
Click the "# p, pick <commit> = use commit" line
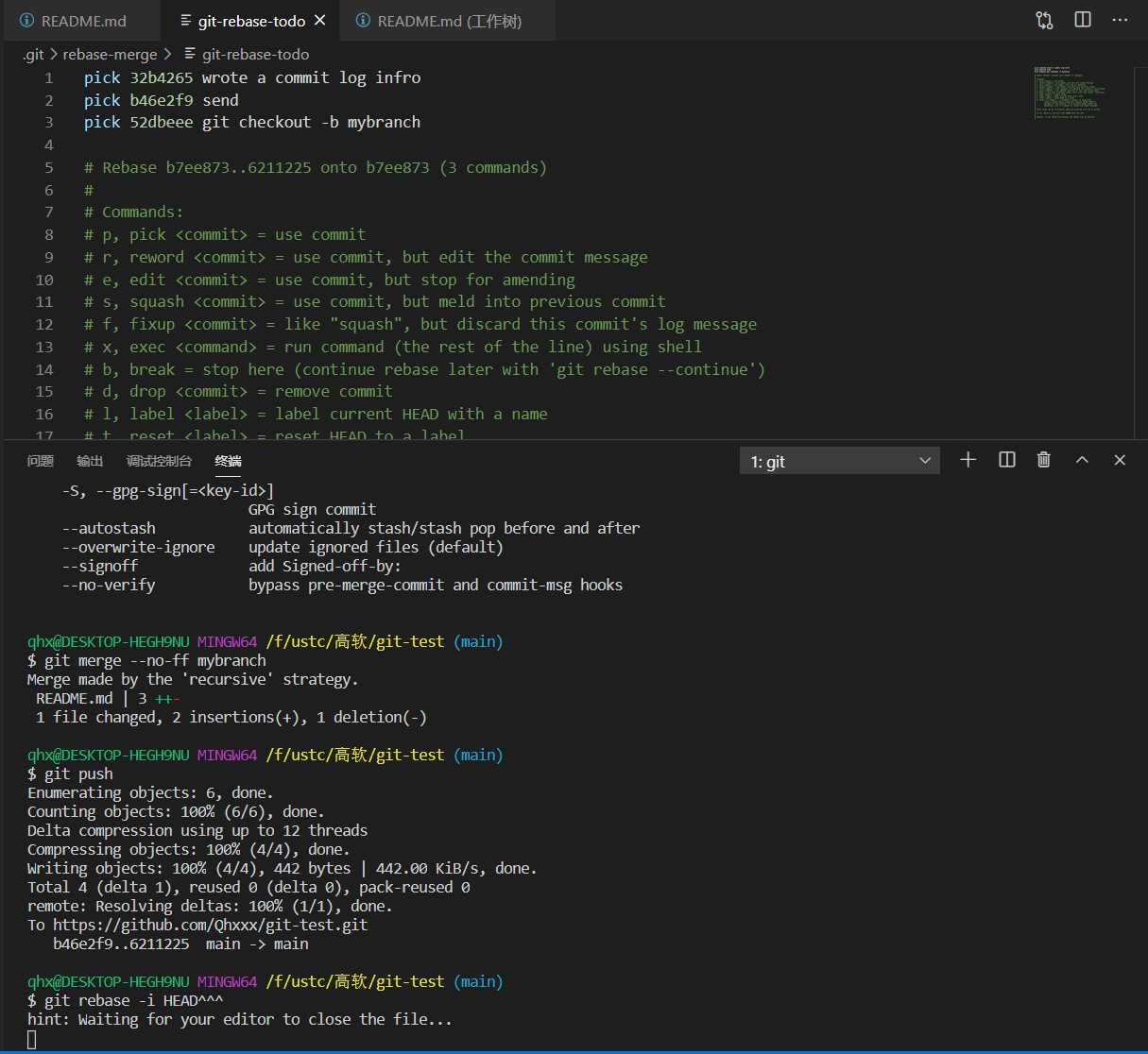pyautogui.click(x=225, y=234)
